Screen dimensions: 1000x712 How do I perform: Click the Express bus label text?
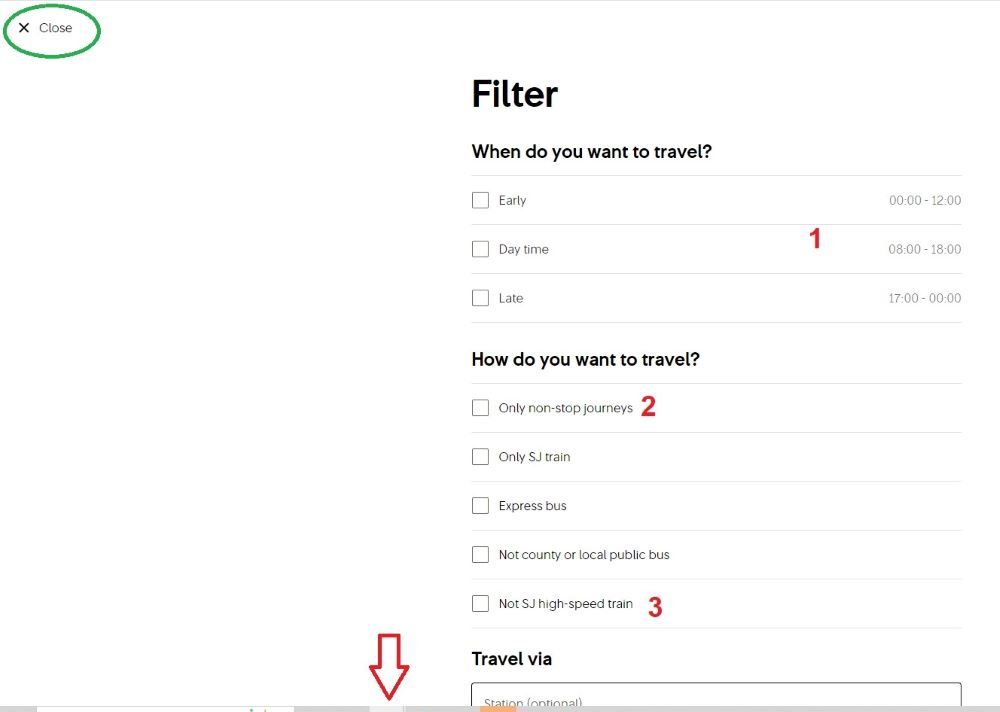(x=532, y=505)
